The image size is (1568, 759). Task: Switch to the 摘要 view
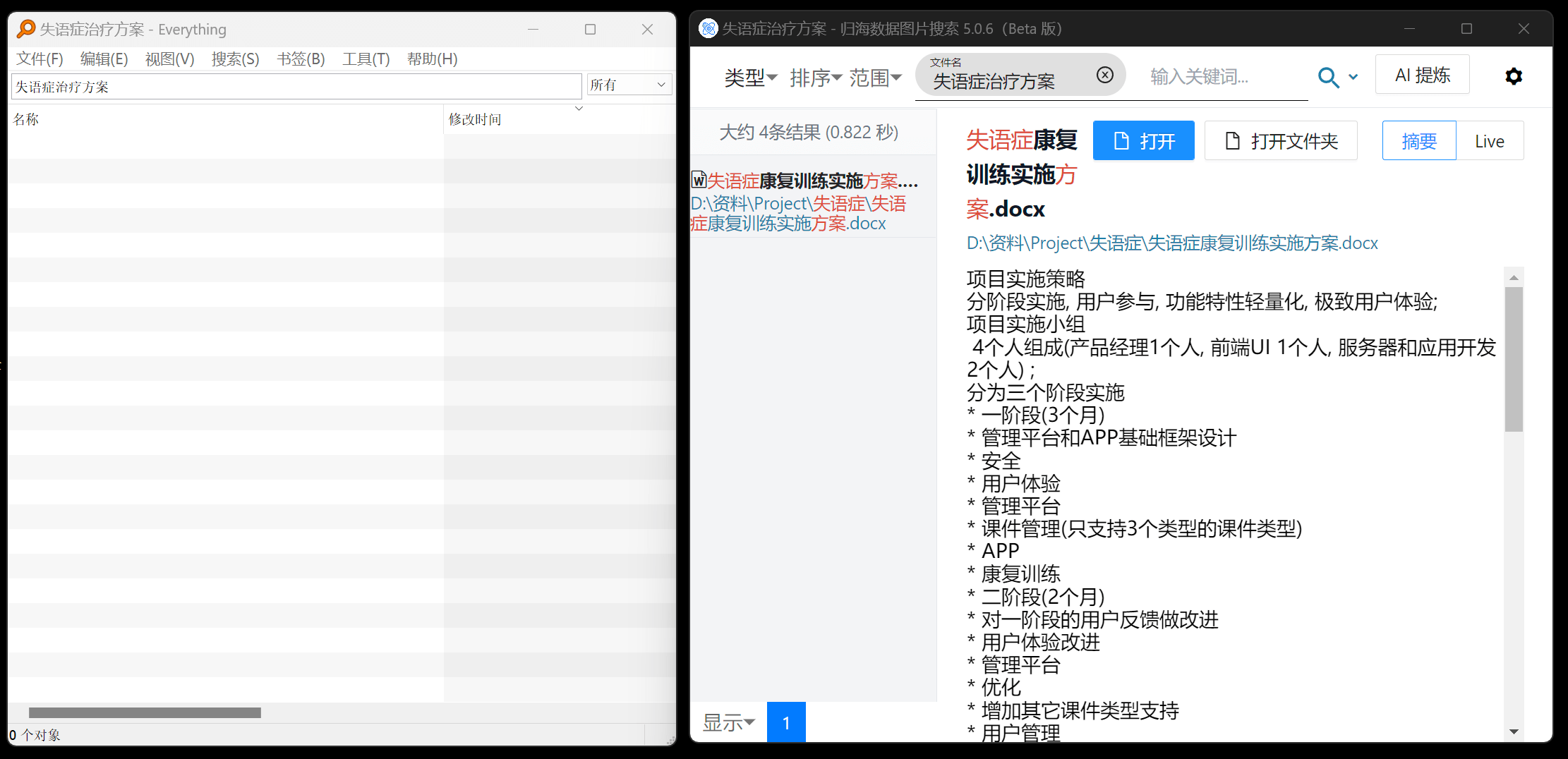[x=1418, y=140]
